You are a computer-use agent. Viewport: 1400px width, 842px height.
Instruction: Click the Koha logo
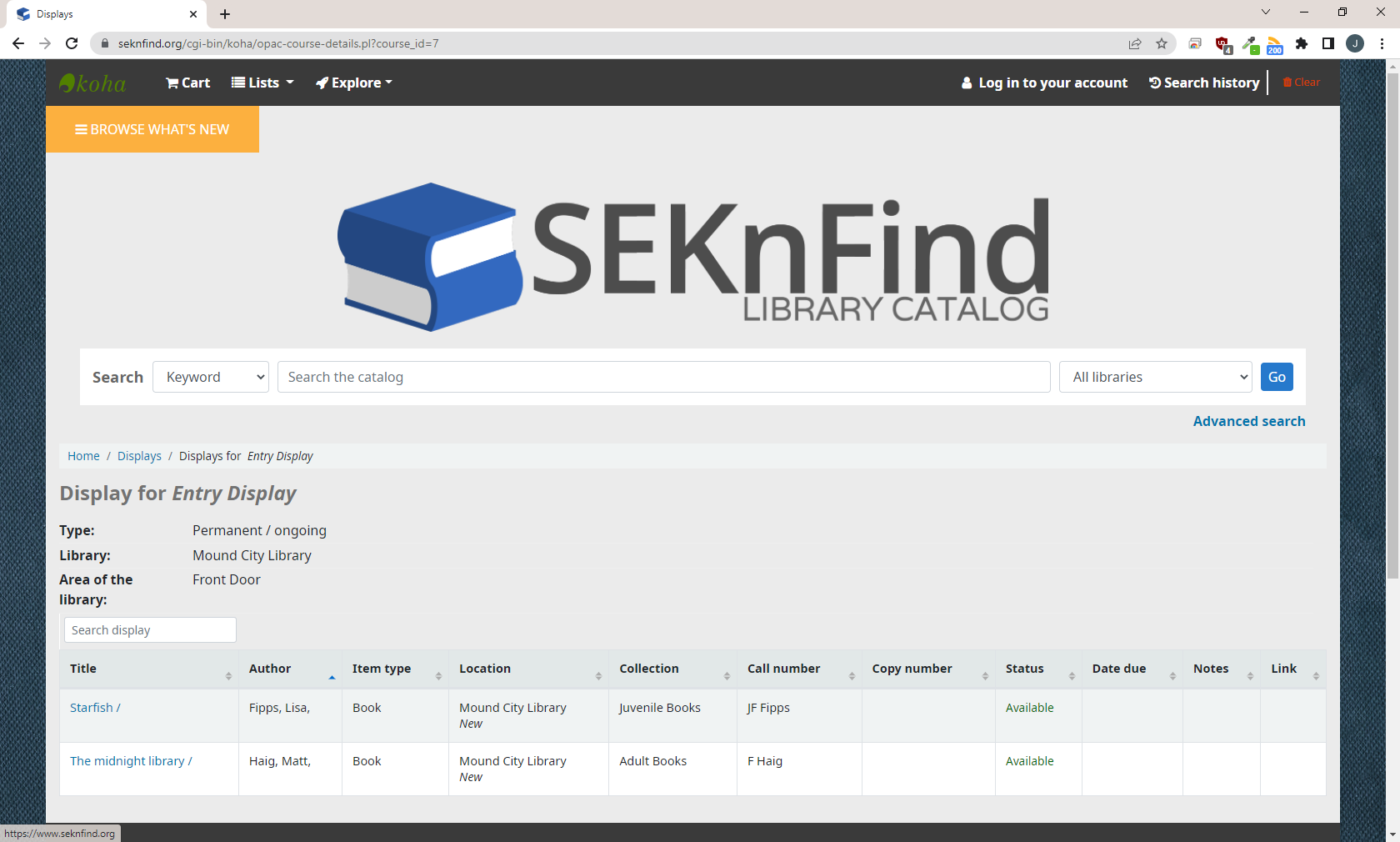(92, 83)
